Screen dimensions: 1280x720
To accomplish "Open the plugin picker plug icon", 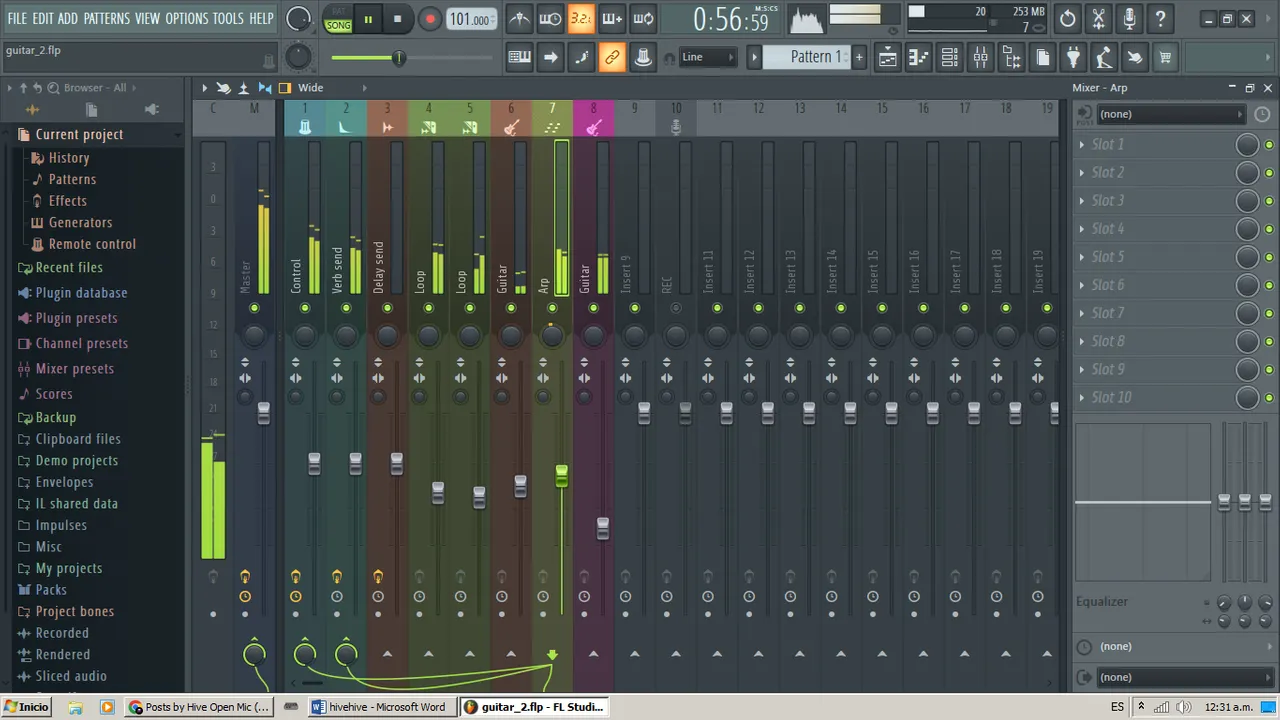I will pyautogui.click(x=1073, y=57).
